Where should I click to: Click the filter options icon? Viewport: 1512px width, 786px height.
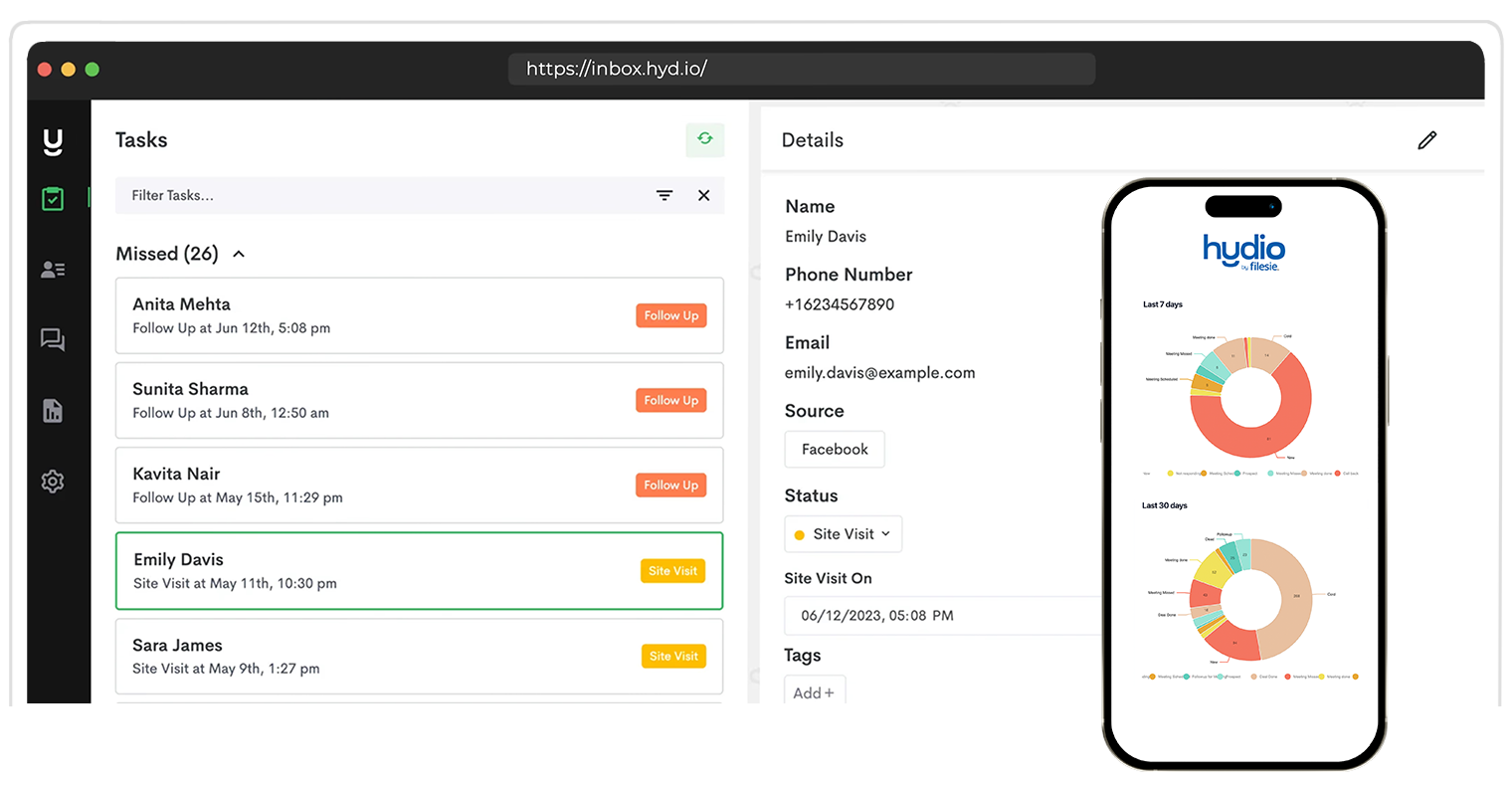664,196
